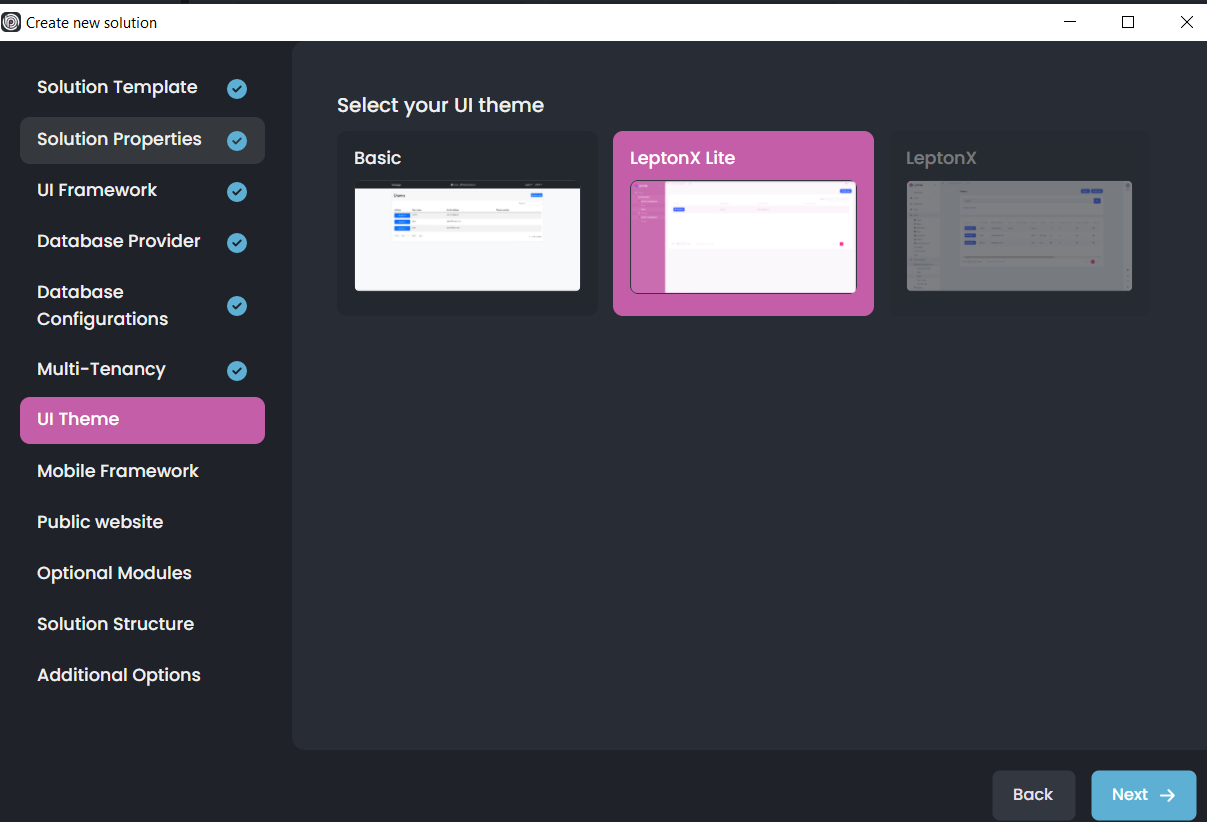Click Next to continue the wizard
The height and width of the screenshot is (822, 1207).
pos(1143,795)
